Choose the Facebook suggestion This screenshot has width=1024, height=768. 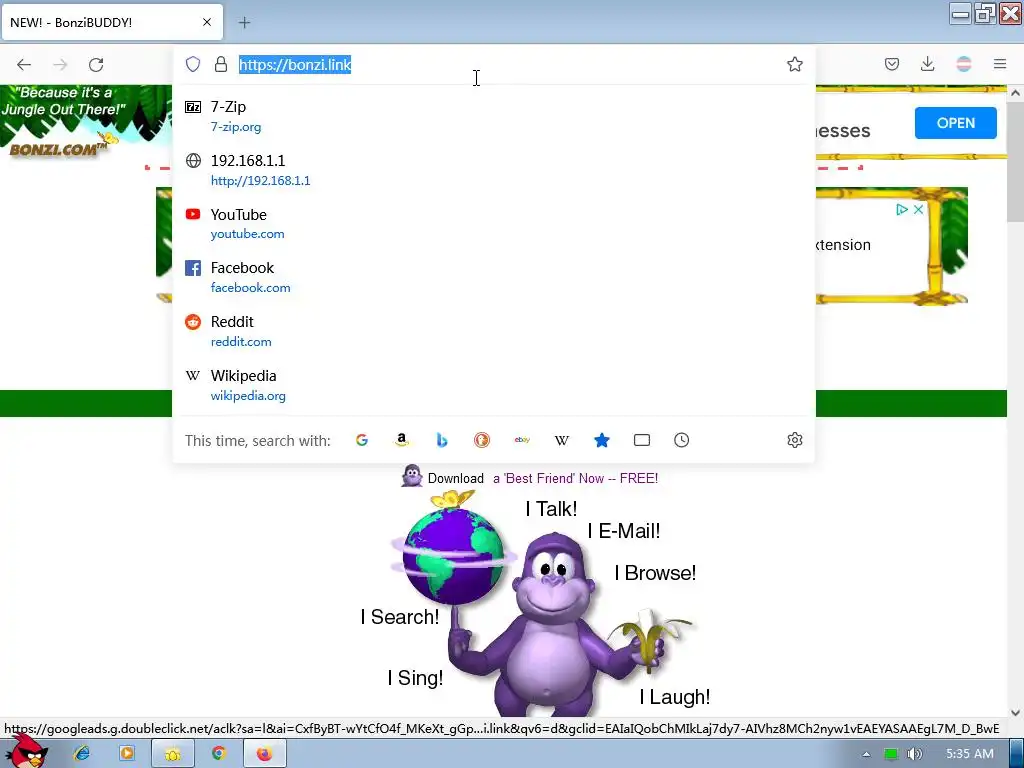point(493,277)
